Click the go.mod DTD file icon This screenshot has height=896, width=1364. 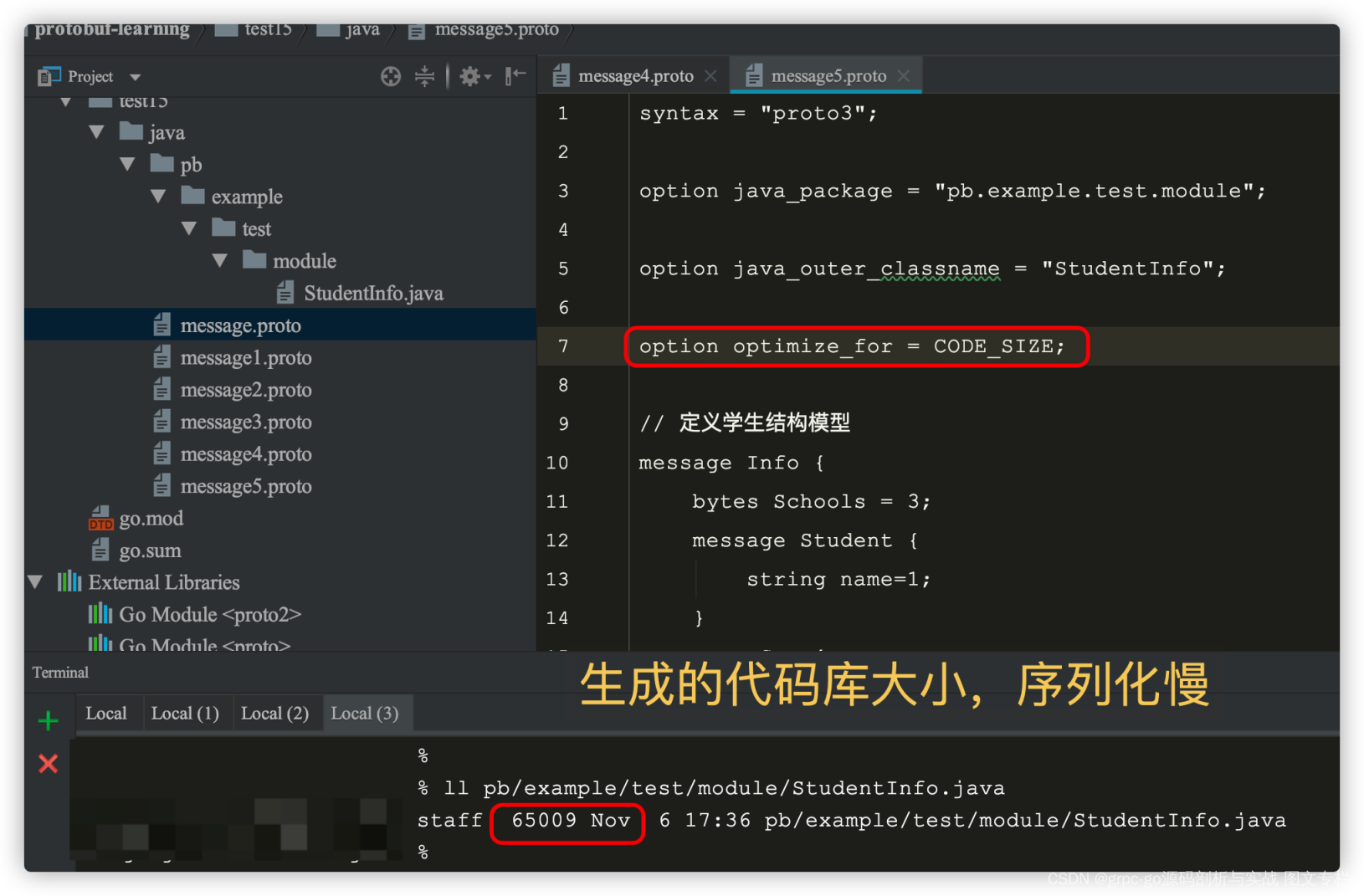(x=100, y=519)
